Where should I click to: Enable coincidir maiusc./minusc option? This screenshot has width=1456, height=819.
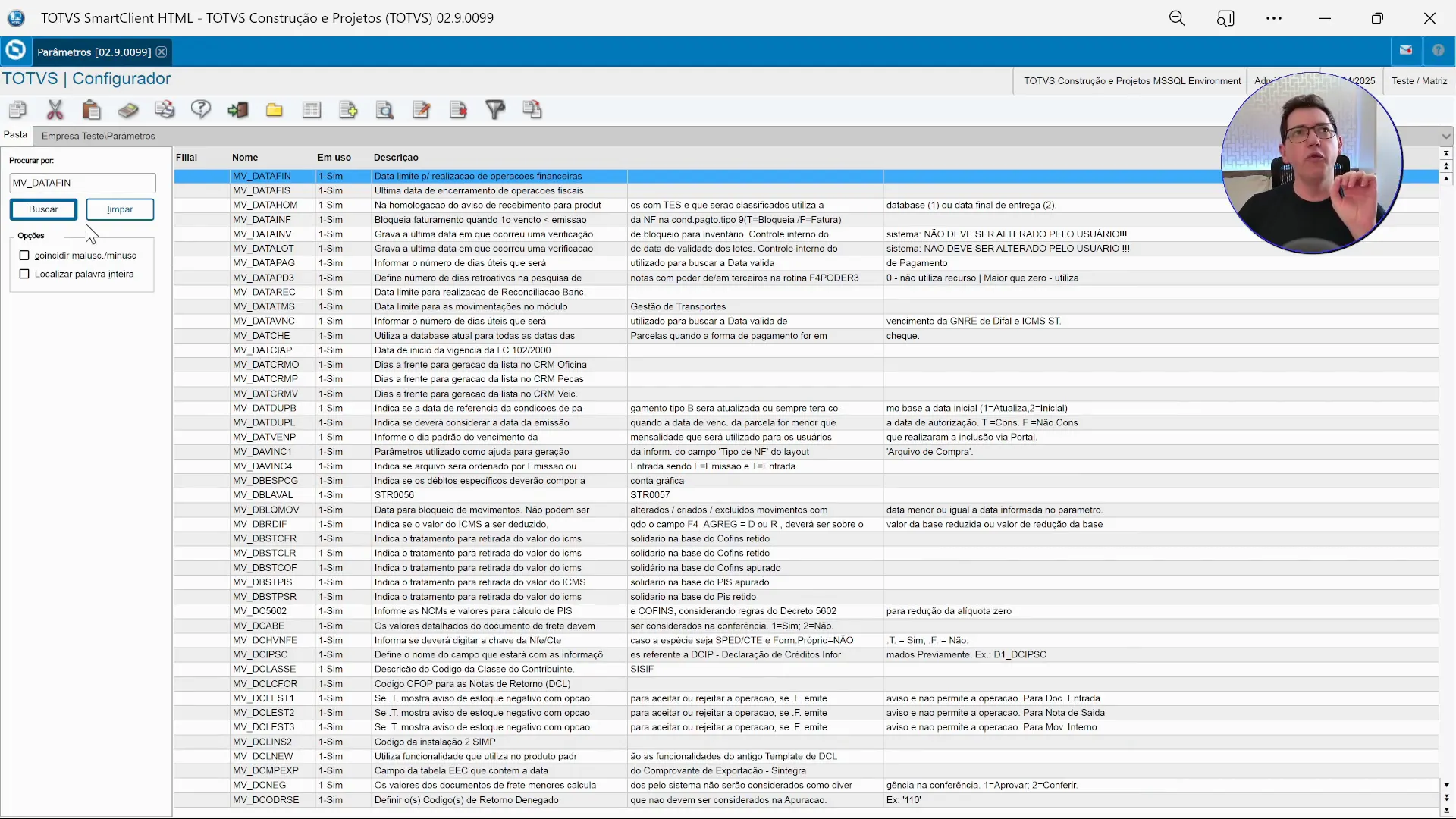point(25,256)
